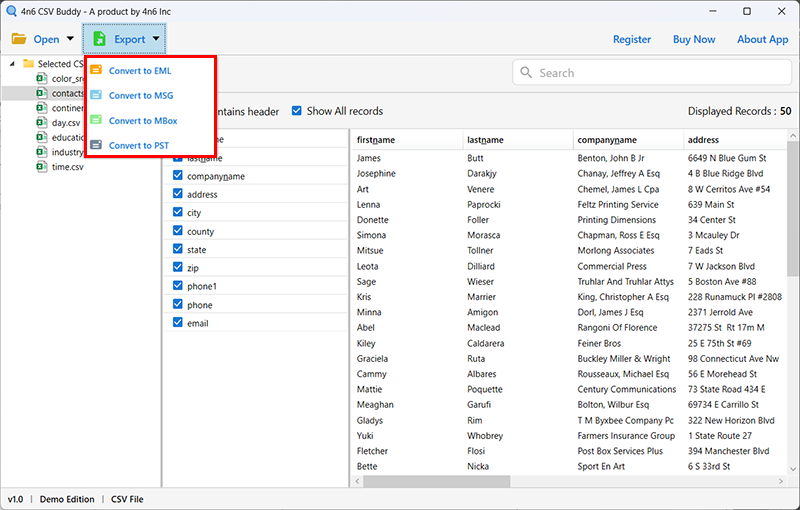Untick the companyname column checkbox

coord(178,175)
